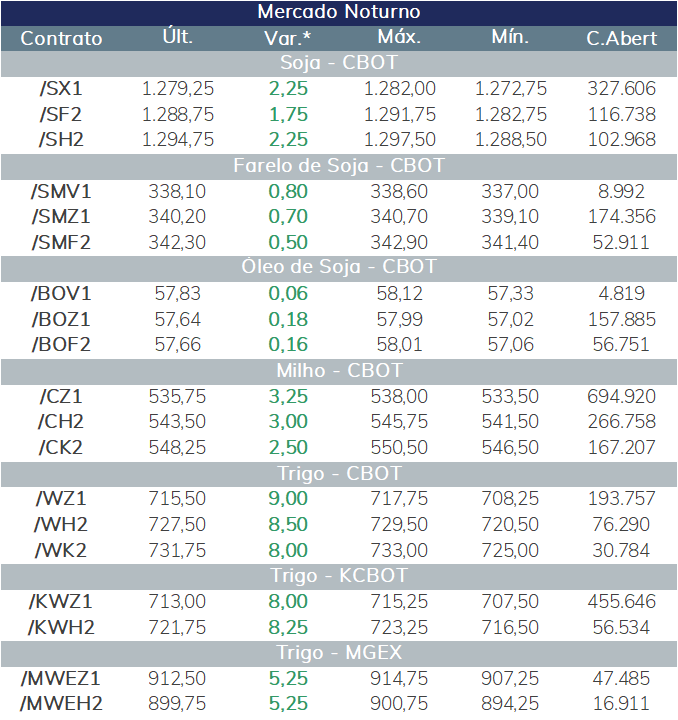Click the Últ. column header
This screenshot has height=720, width=678.
click(178, 37)
